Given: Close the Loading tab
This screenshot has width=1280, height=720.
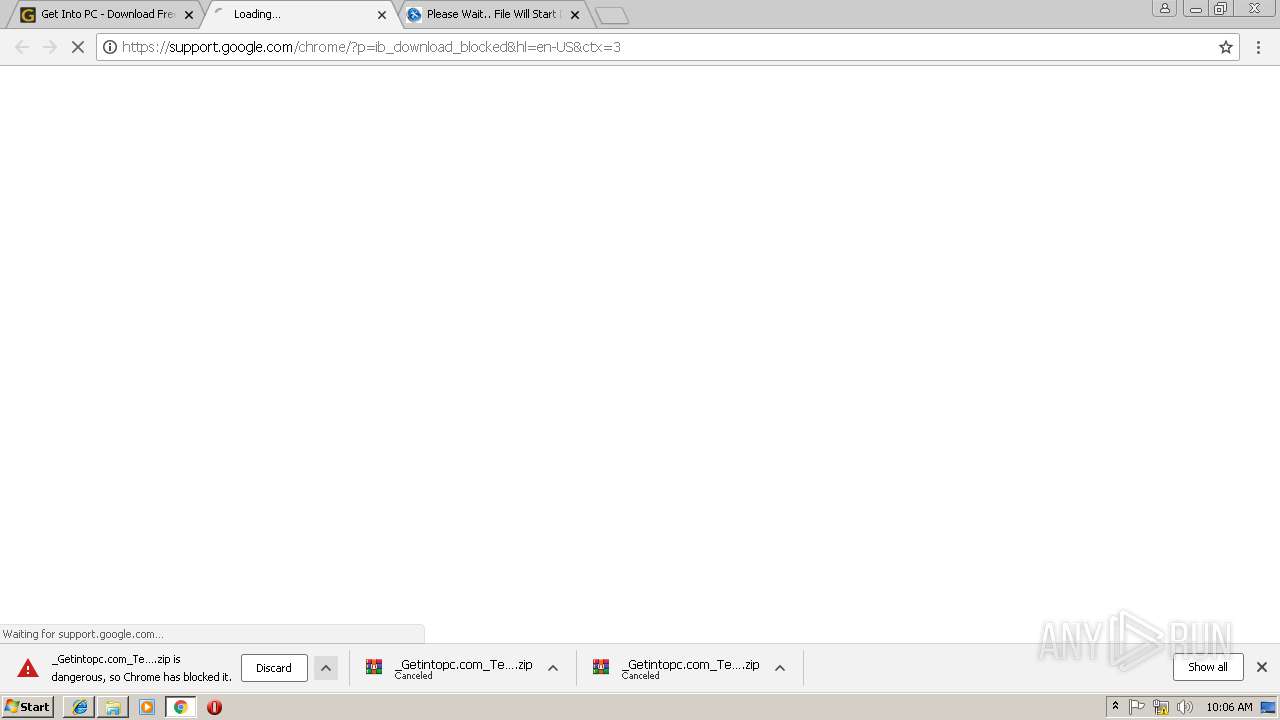Looking at the screenshot, I should pyautogui.click(x=382, y=15).
